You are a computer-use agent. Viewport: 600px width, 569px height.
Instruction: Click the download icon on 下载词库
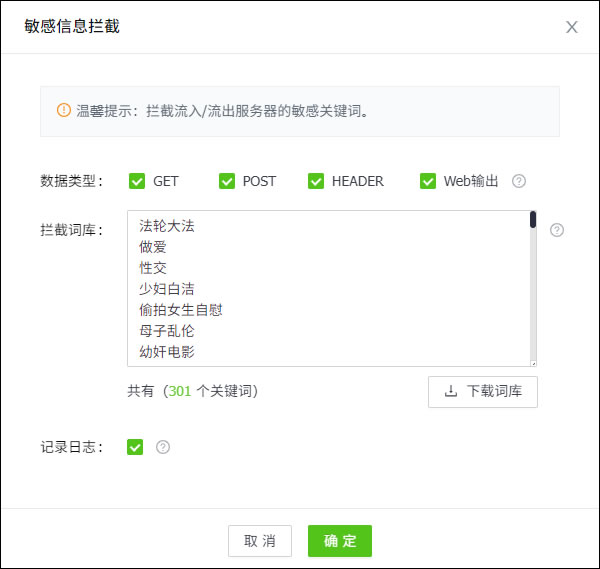(x=451, y=392)
